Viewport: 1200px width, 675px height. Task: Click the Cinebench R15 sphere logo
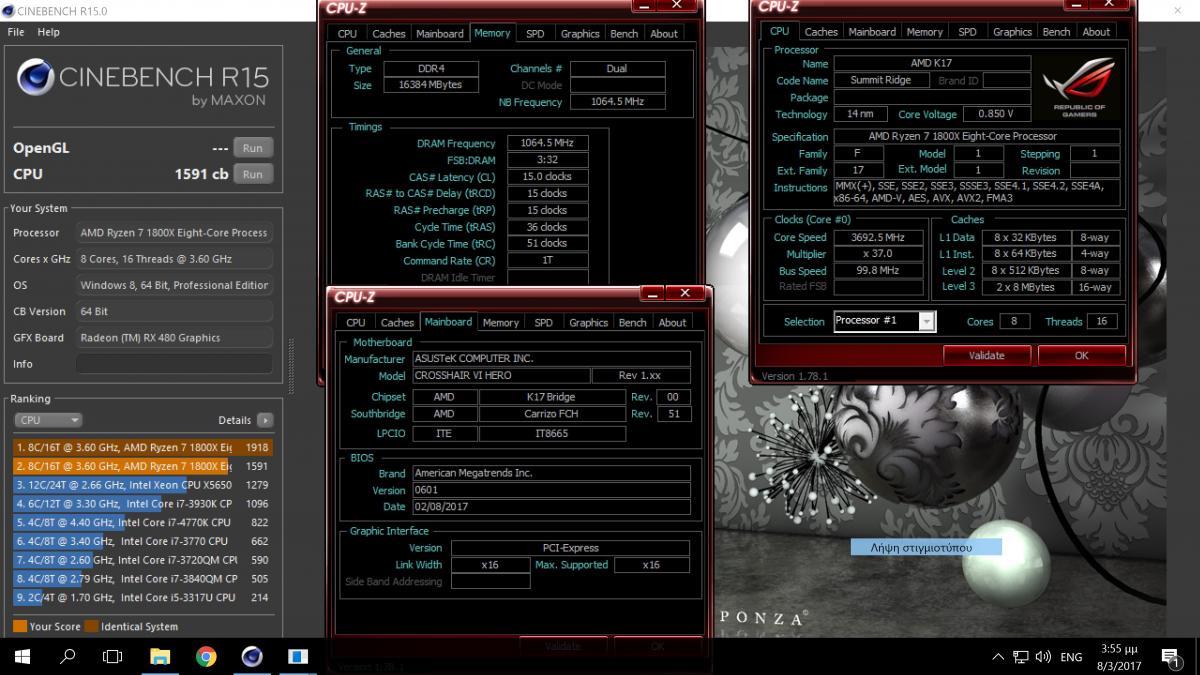click(x=35, y=79)
